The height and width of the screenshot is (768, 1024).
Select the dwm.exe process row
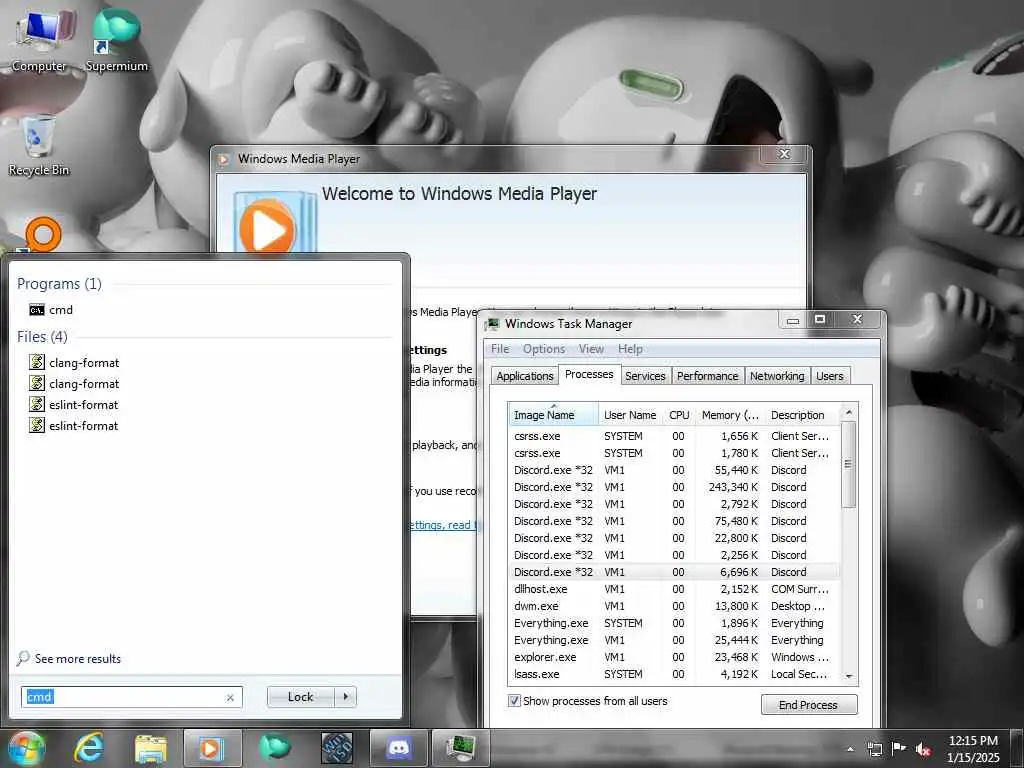(675, 606)
